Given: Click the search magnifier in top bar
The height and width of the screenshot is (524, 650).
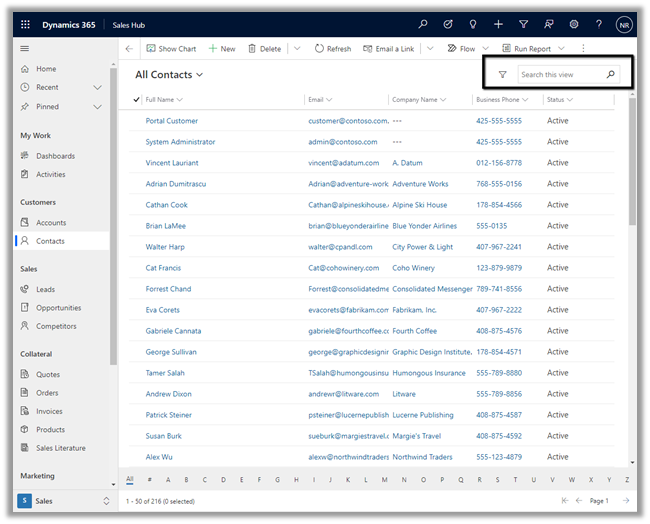Looking at the screenshot, I should point(423,24).
